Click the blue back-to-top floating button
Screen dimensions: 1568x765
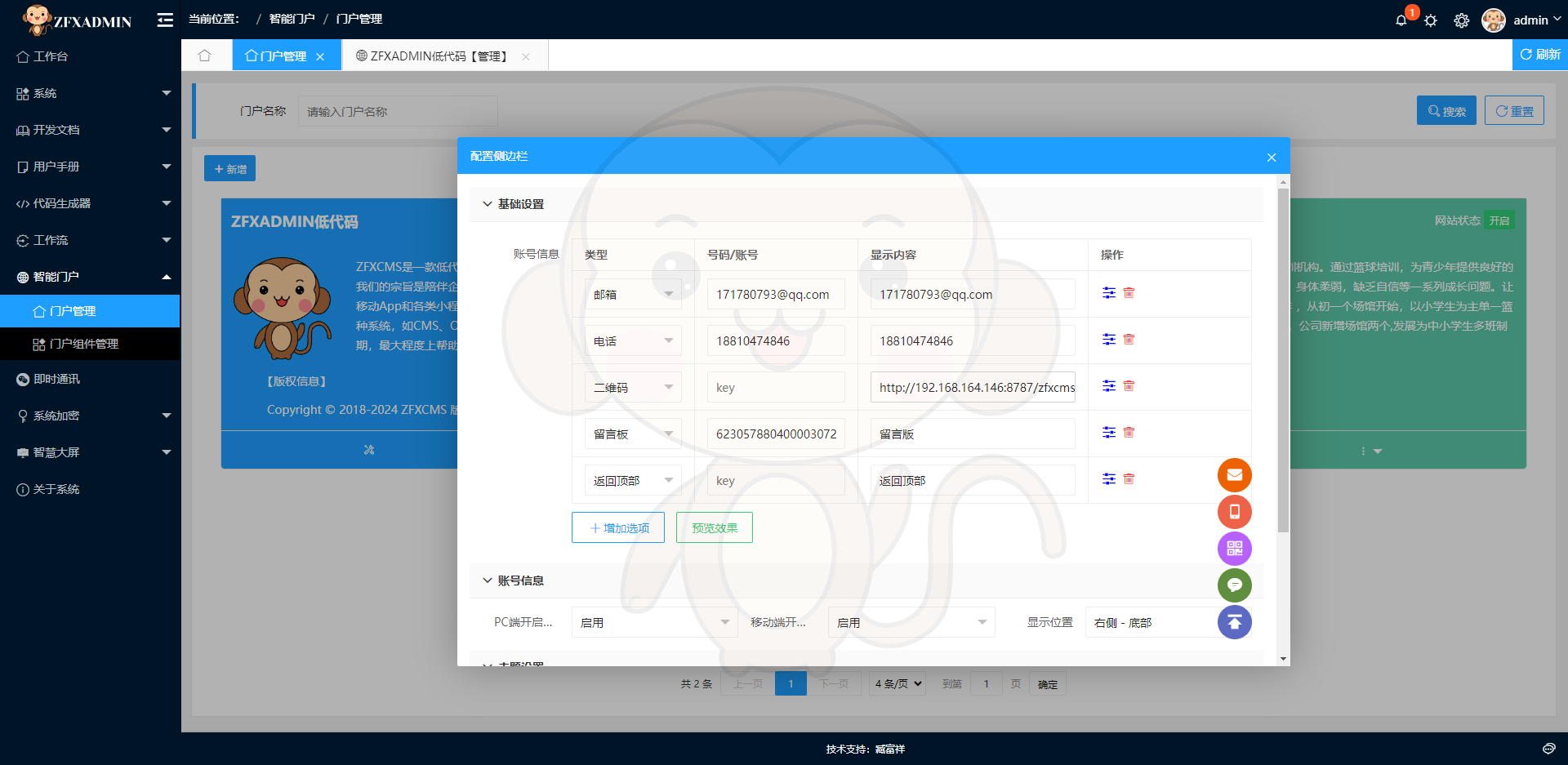click(x=1235, y=622)
